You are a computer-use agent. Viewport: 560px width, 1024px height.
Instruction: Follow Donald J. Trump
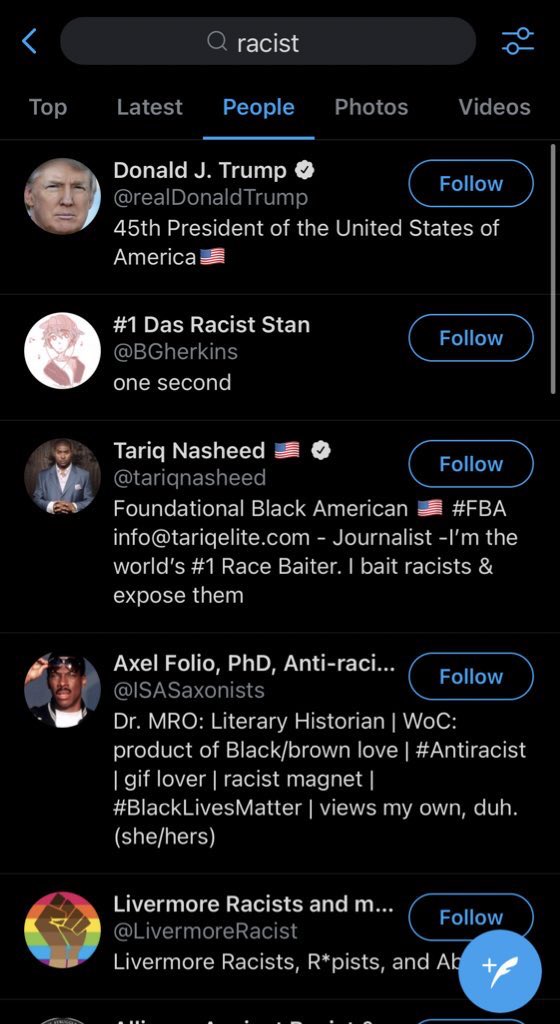click(x=471, y=184)
